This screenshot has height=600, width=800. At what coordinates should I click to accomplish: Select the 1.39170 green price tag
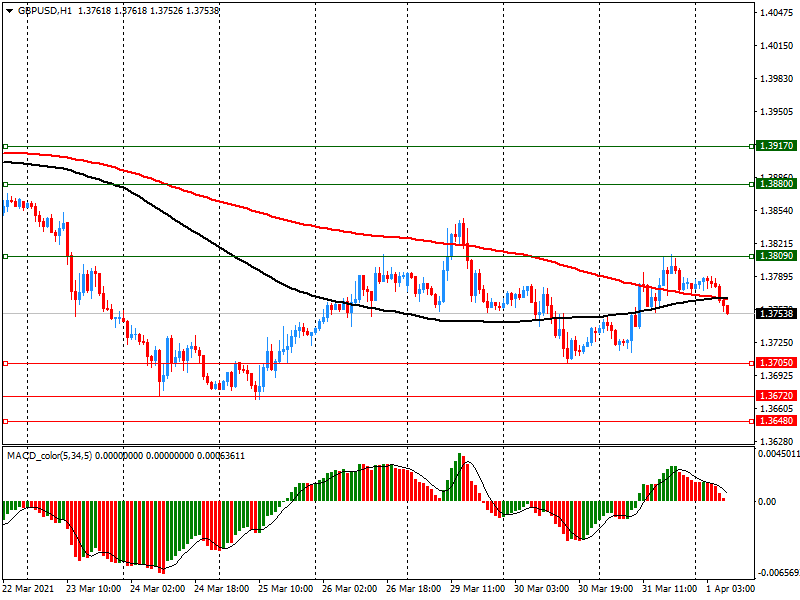pyautogui.click(x=776, y=146)
